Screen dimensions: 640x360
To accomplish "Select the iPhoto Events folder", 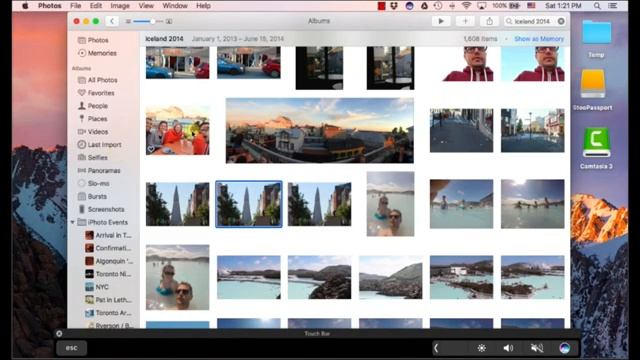I will (107, 222).
